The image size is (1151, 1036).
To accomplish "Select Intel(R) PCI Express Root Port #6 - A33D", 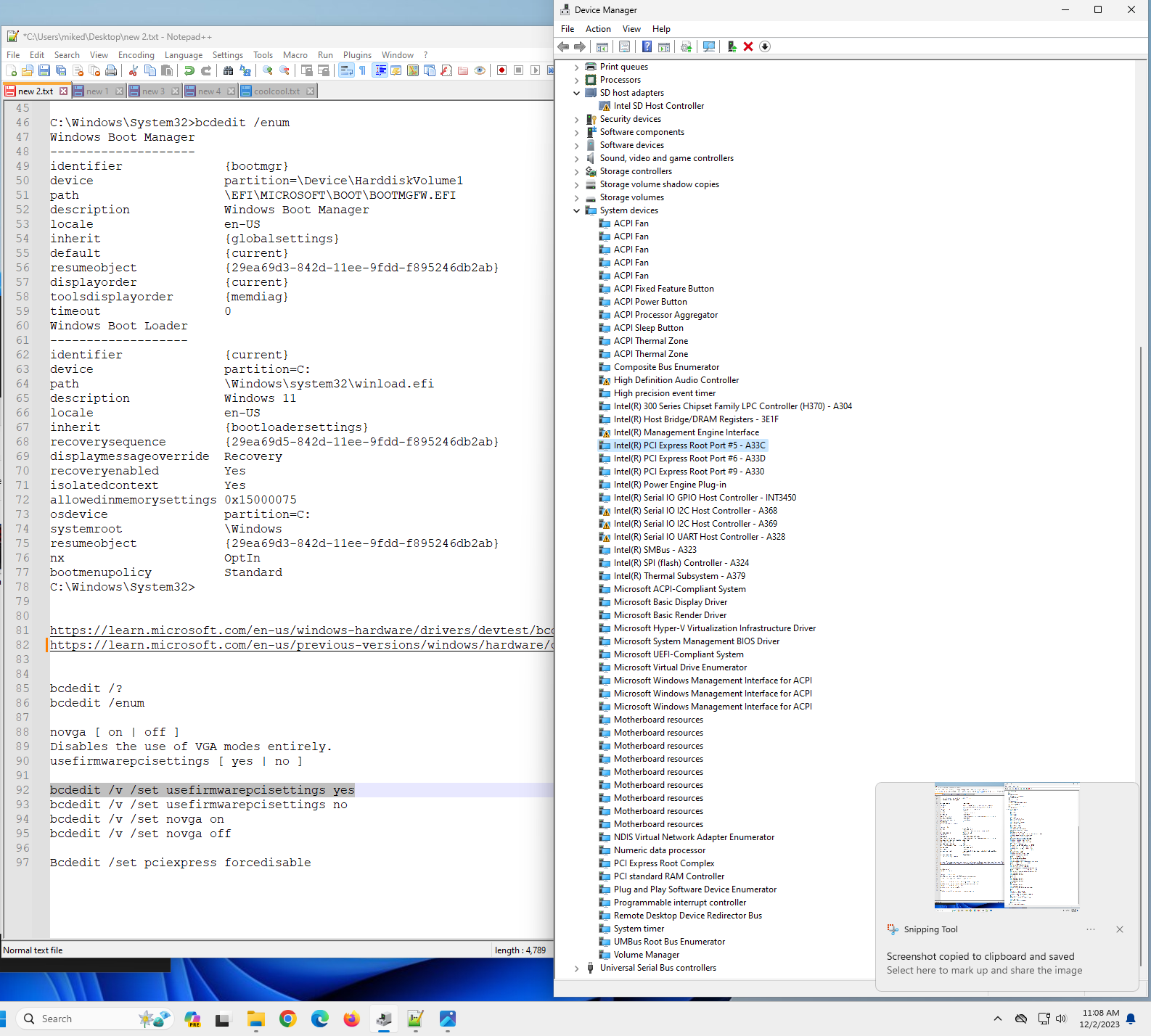I will [x=689, y=459].
